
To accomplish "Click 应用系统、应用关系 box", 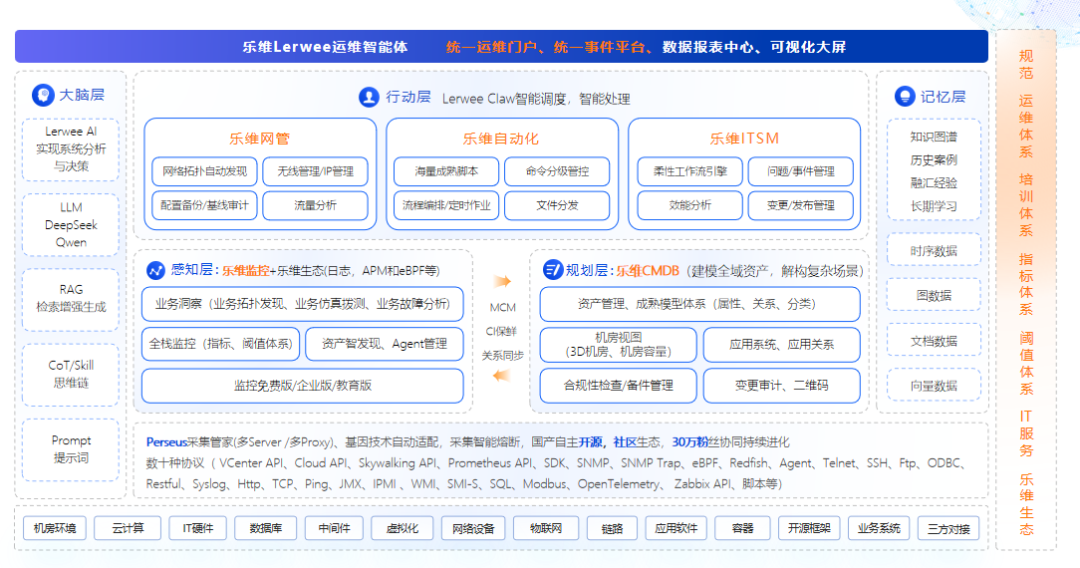I will click(x=782, y=344).
